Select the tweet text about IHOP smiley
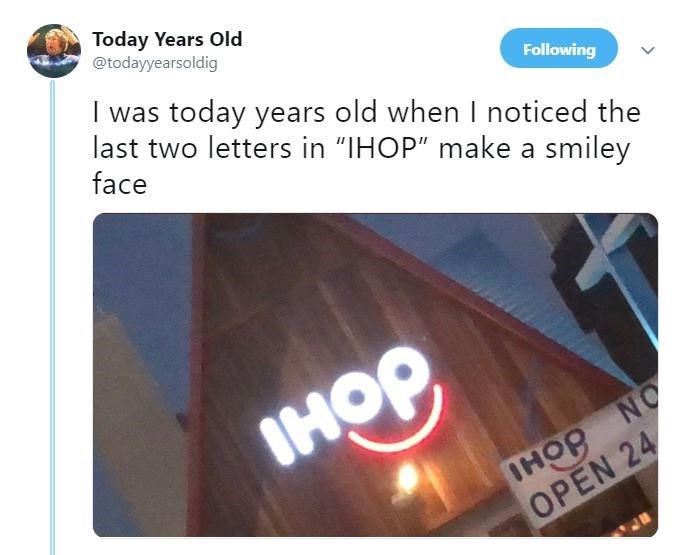Screen dimensions: 686x555 [x=367, y=148]
